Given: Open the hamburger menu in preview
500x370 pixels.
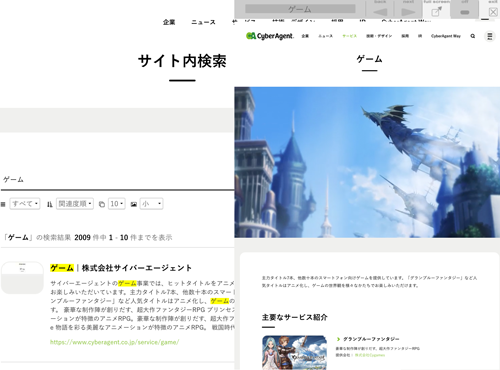Looking at the screenshot, I should [x=490, y=36].
